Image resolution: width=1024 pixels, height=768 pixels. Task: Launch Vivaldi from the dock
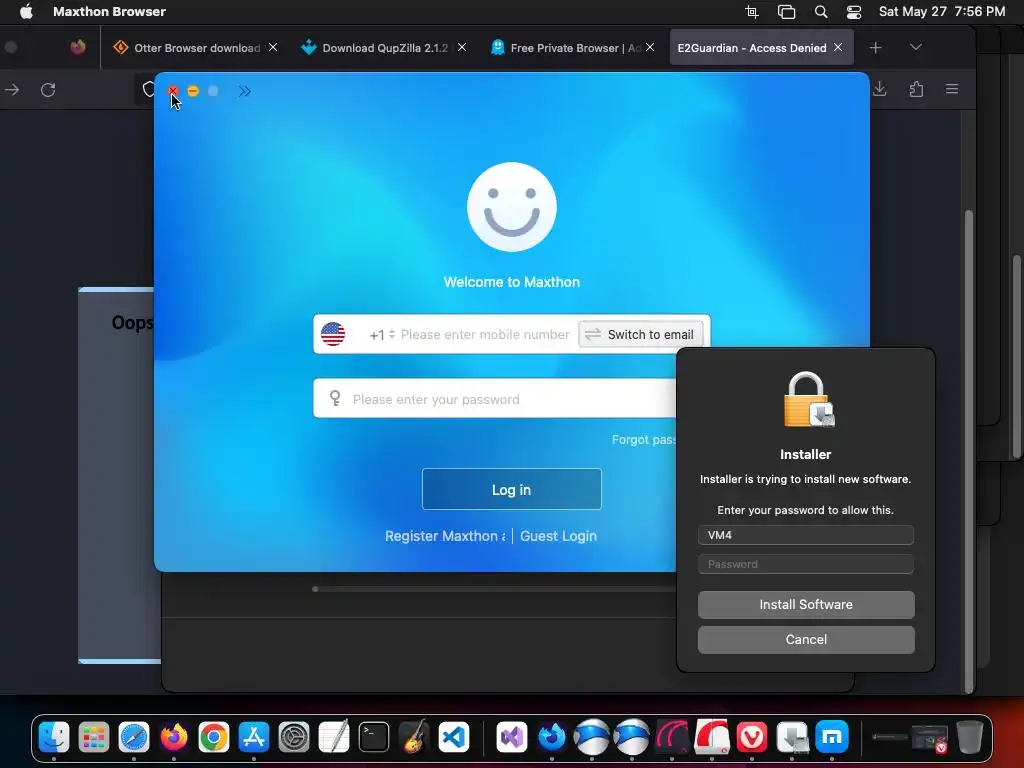click(x=752, y=737)
